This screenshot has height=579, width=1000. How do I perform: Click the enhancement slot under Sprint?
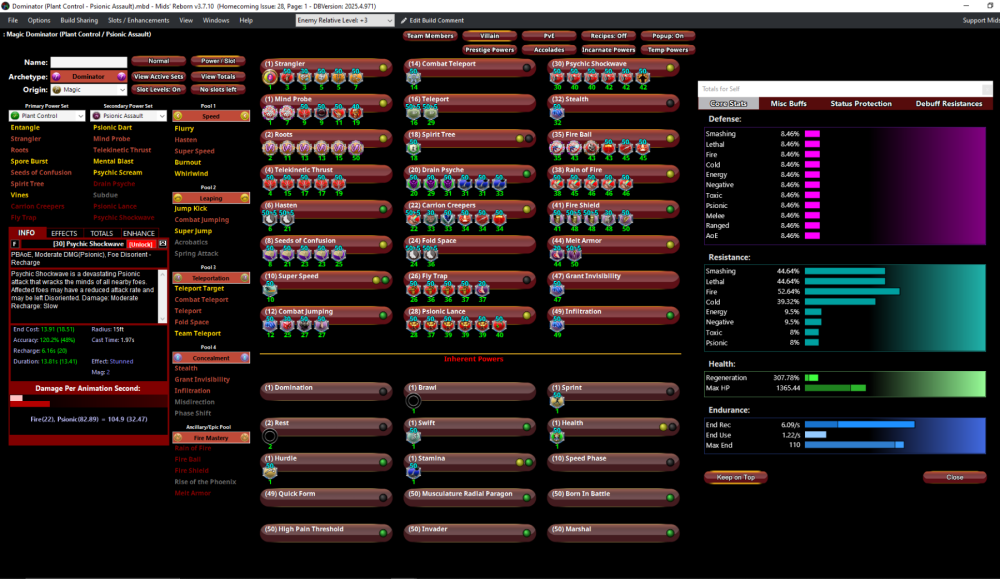558,401
